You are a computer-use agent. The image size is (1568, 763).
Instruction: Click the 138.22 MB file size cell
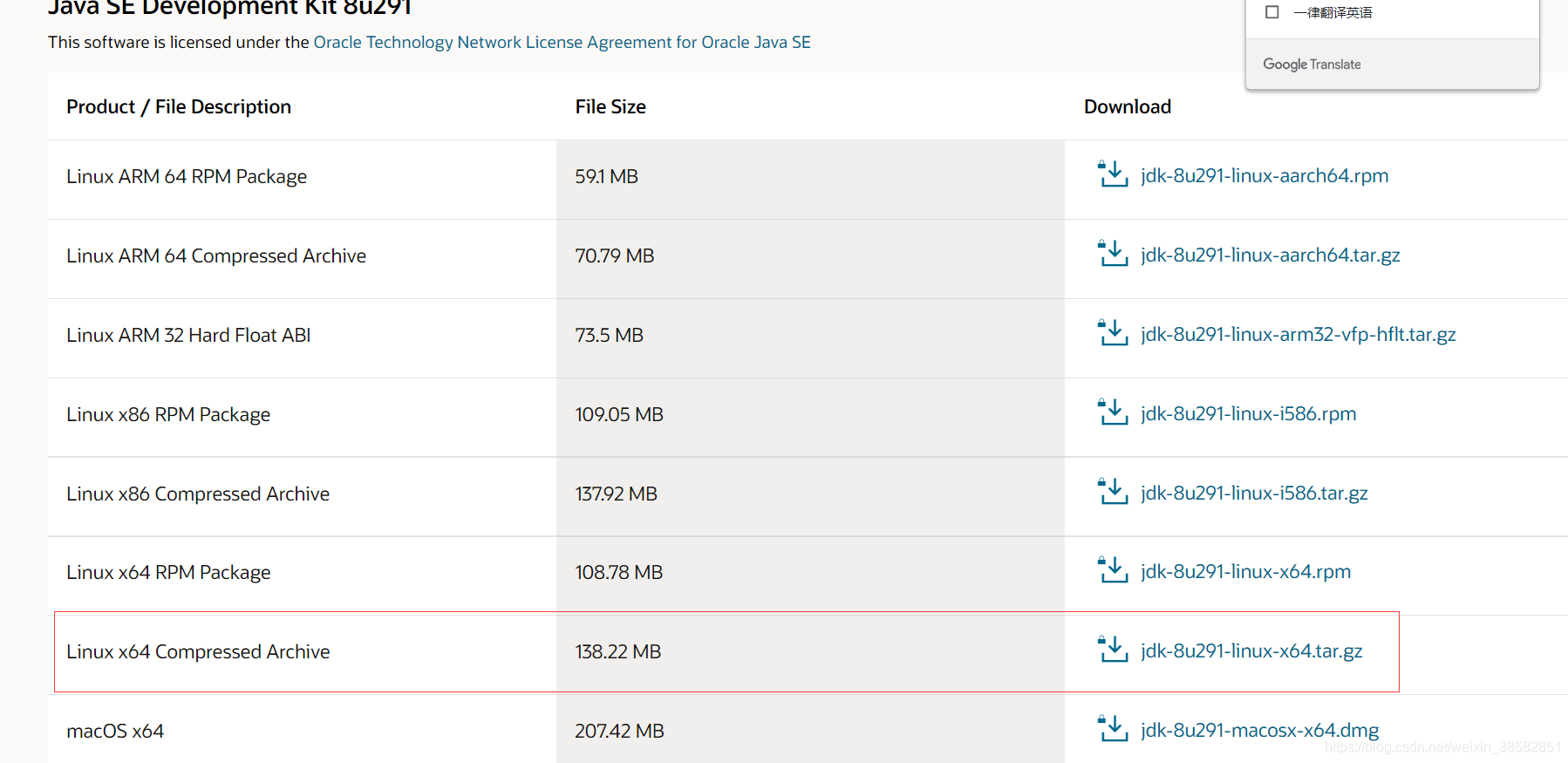click(x=810, y=655)
